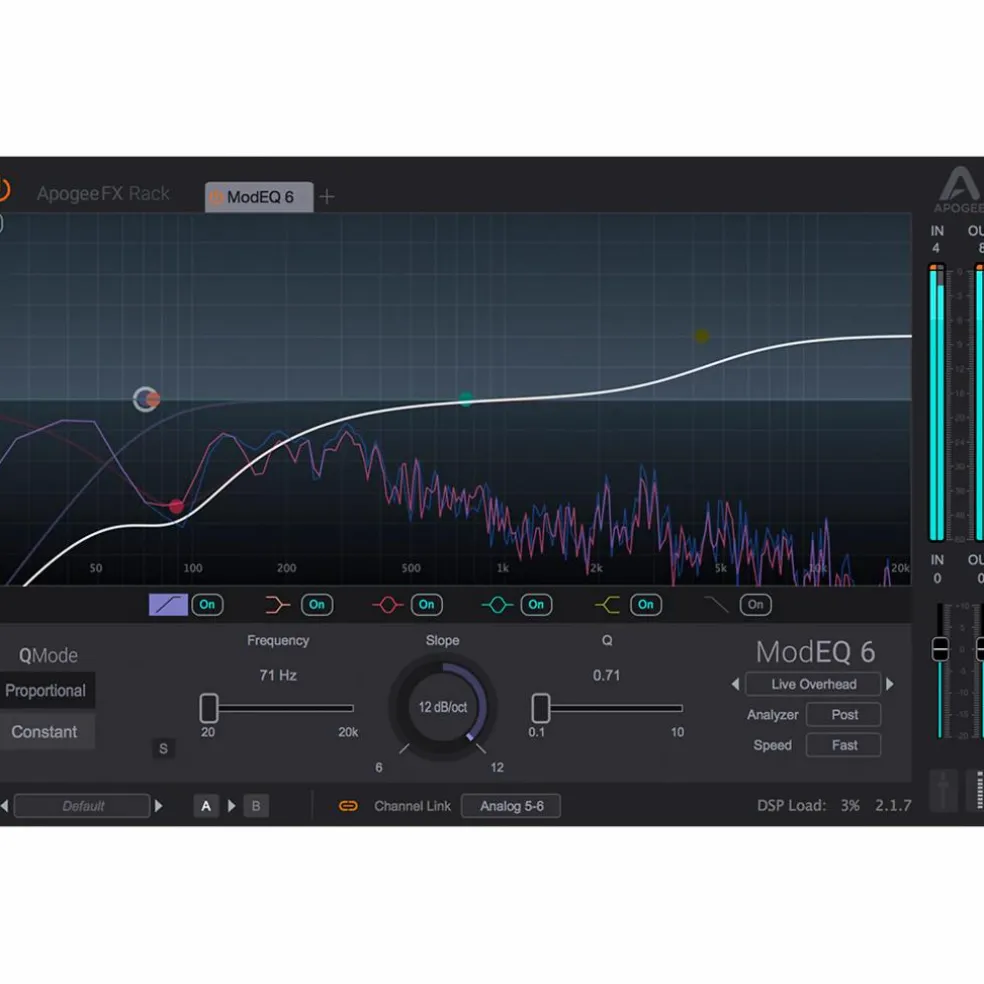Click the 71 Hz frequency value
Screen dimensions: 984x984
point(278,675)
